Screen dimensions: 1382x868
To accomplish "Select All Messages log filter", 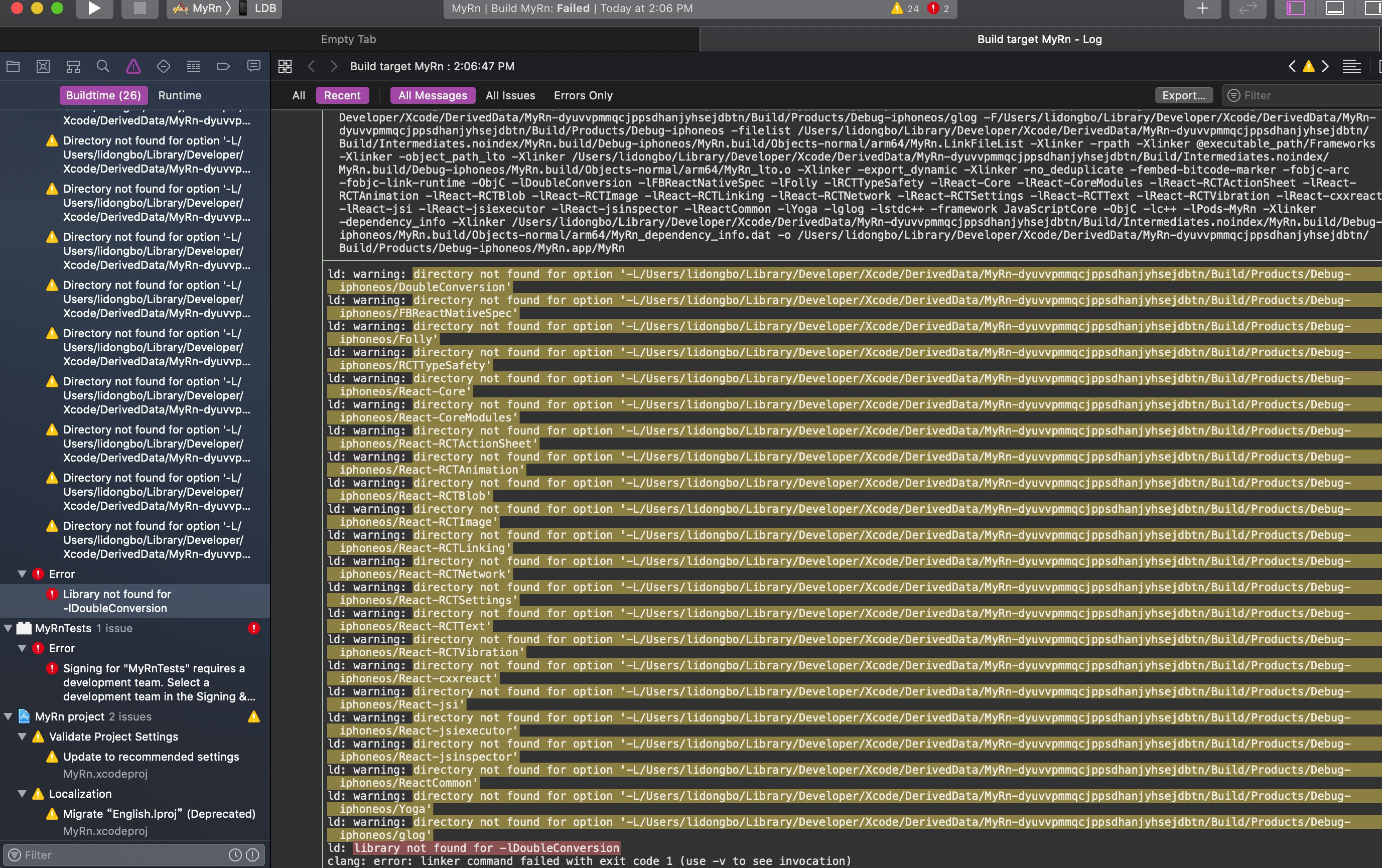I will pos(433,95).
